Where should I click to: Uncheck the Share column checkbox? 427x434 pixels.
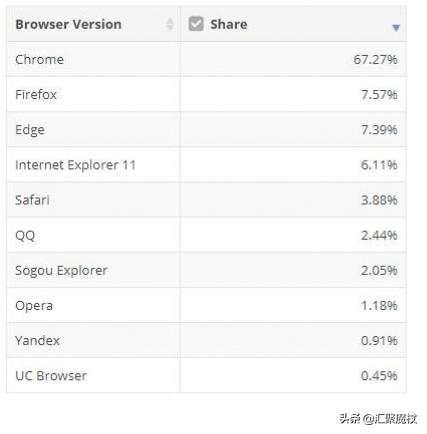point(196,24)
